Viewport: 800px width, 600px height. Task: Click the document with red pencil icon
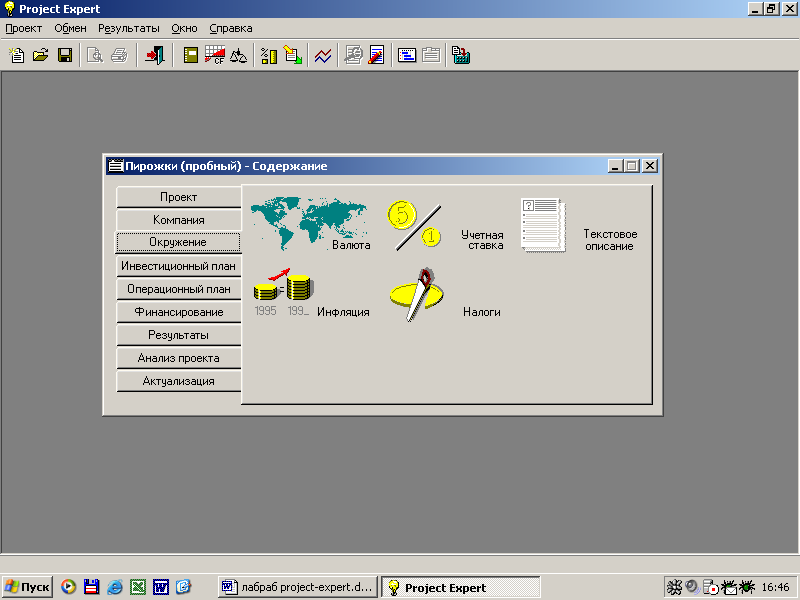(377, 55)
